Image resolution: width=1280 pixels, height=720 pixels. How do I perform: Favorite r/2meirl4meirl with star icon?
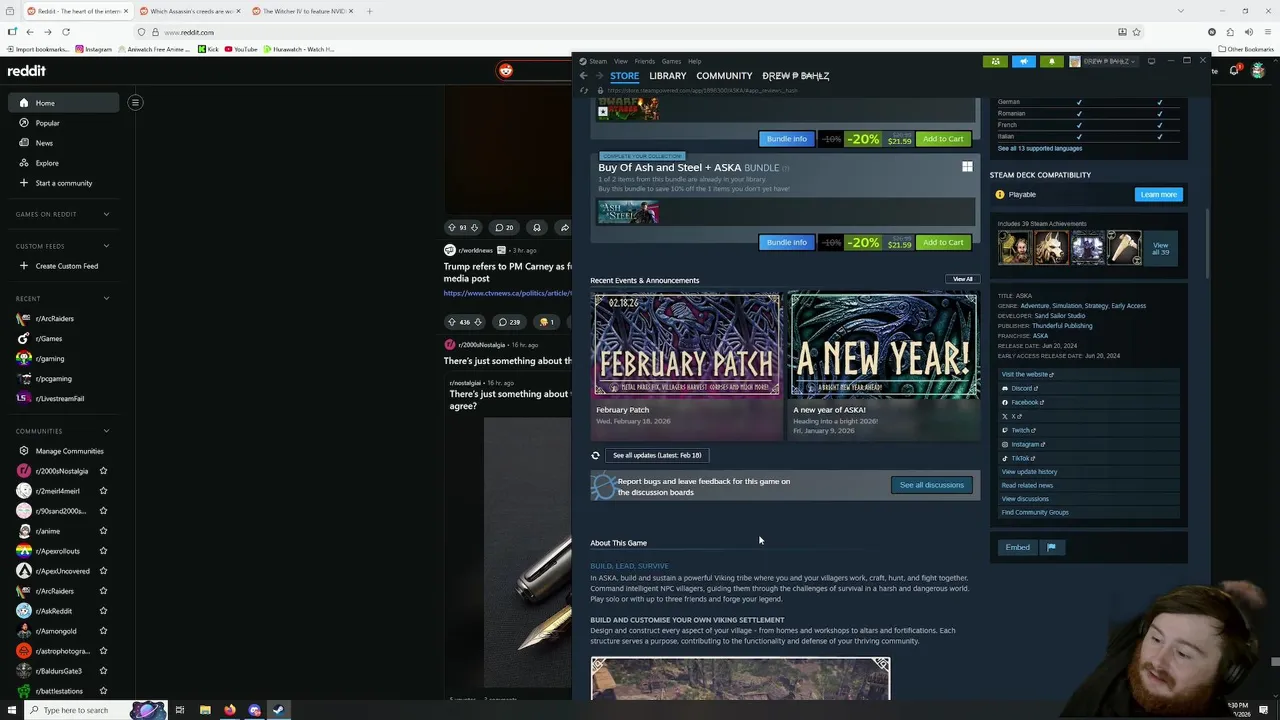click(103, 491)
